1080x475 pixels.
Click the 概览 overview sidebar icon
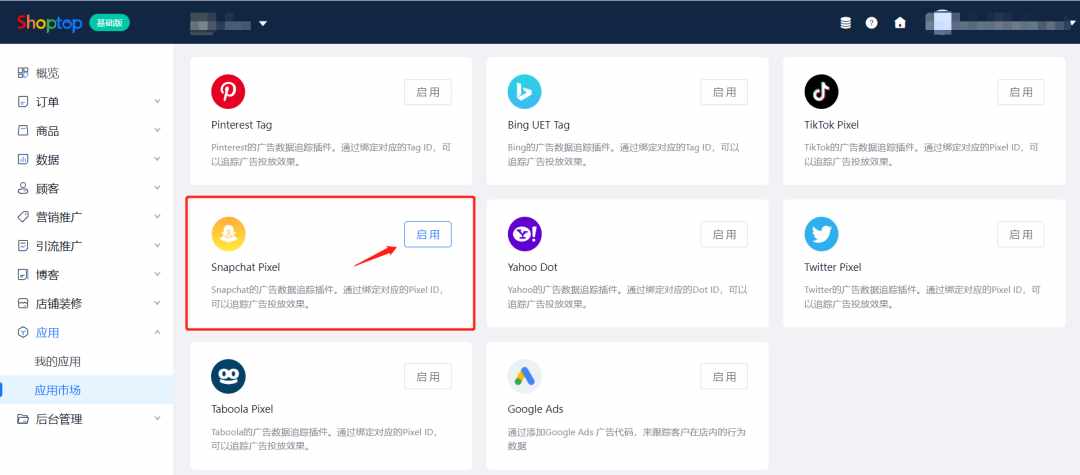(x=23, y=73)
